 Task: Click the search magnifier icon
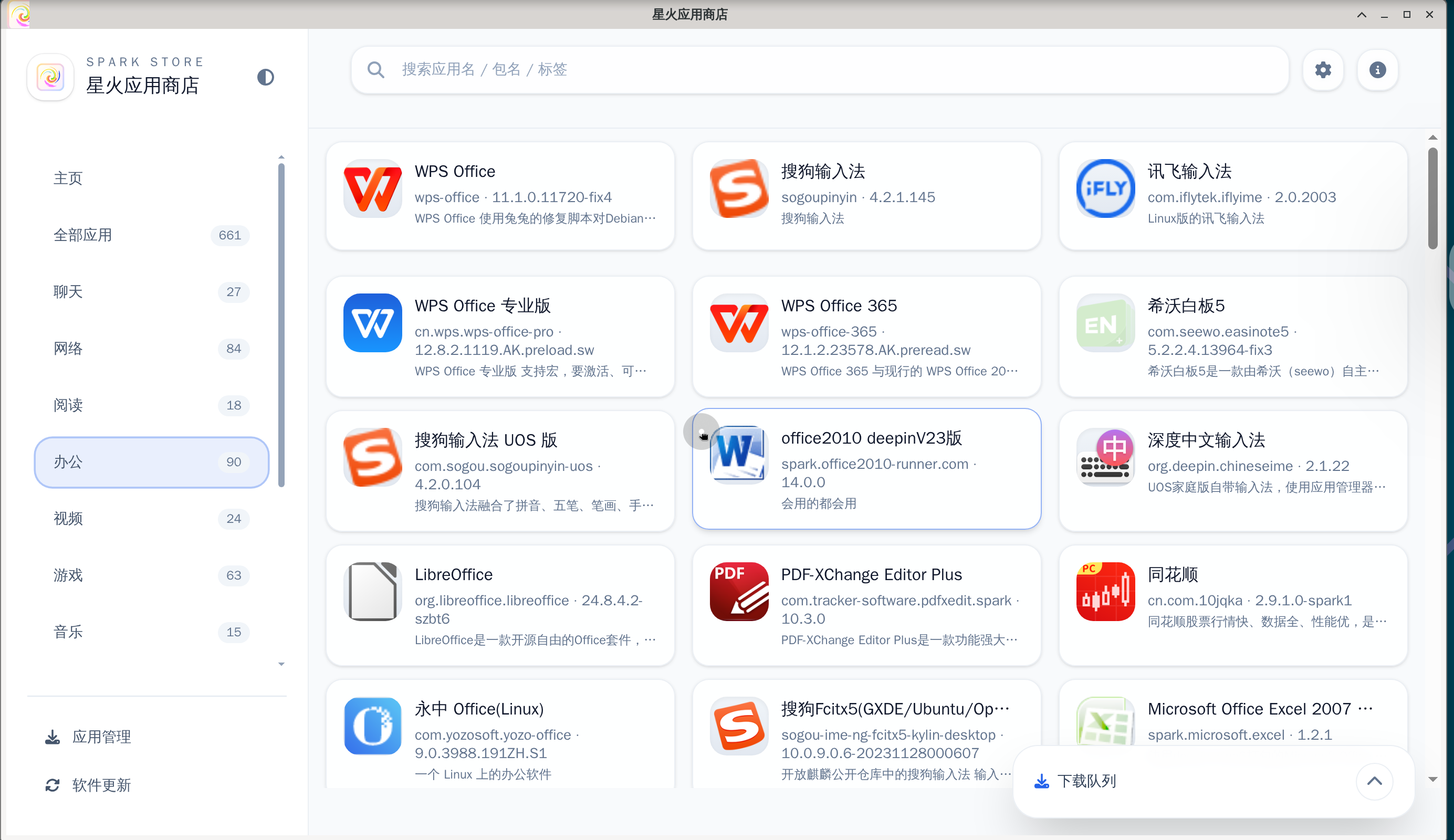pos(375,70)
